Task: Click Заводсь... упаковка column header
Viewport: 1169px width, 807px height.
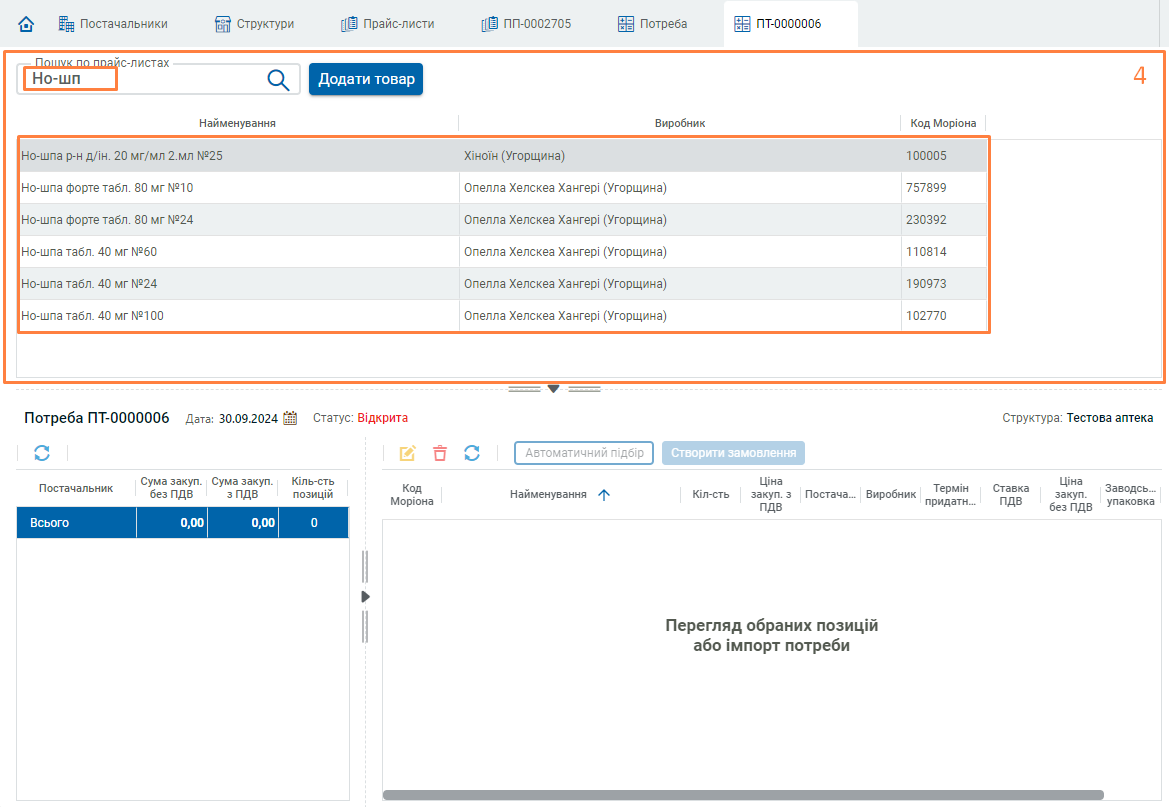Action: [x=1131, y=494]
